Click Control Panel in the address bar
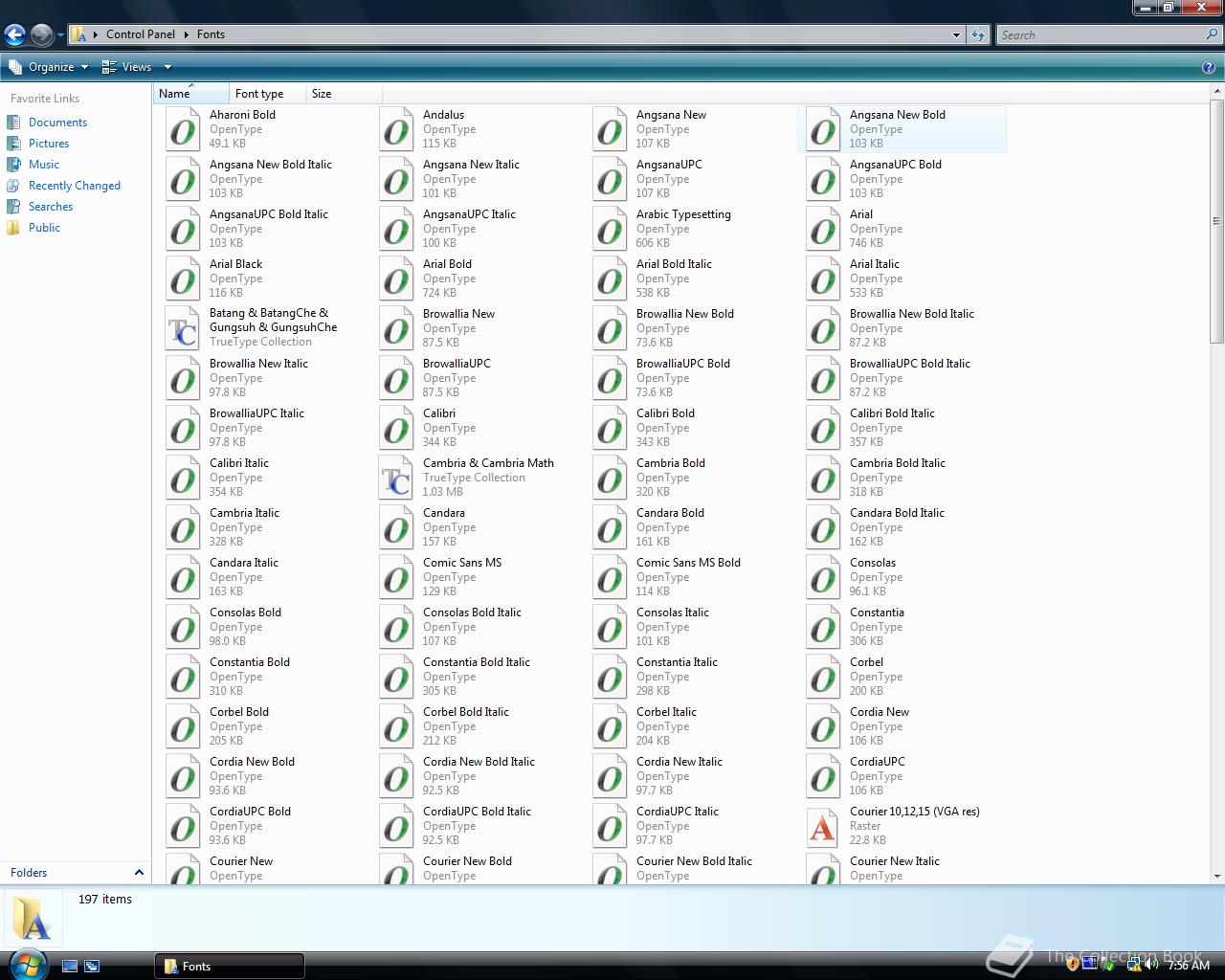This screenshot has height=980, width=1225. pyautogui.click(x=141, y=34)
